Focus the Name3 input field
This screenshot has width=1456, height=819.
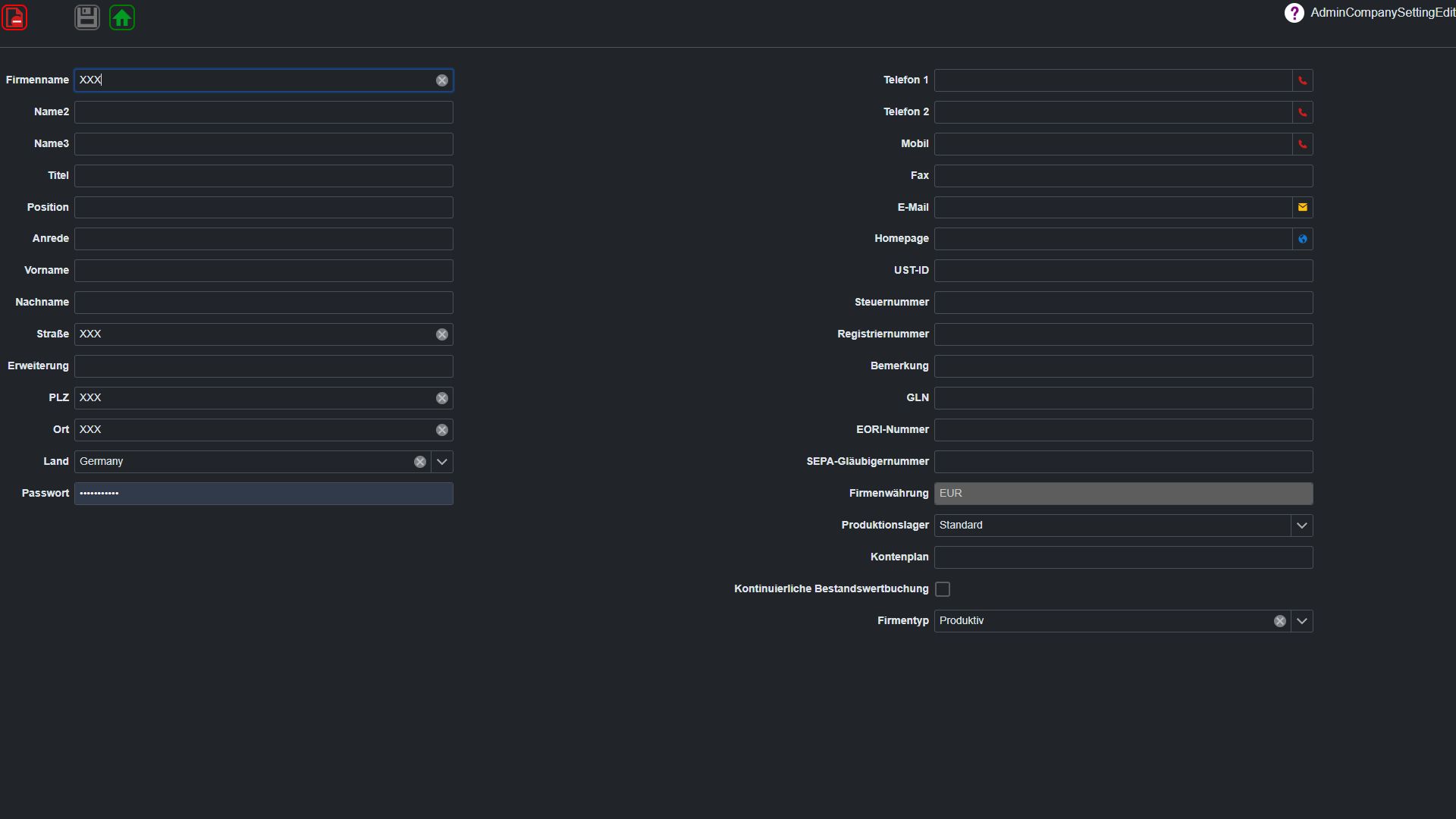(264, 144)
